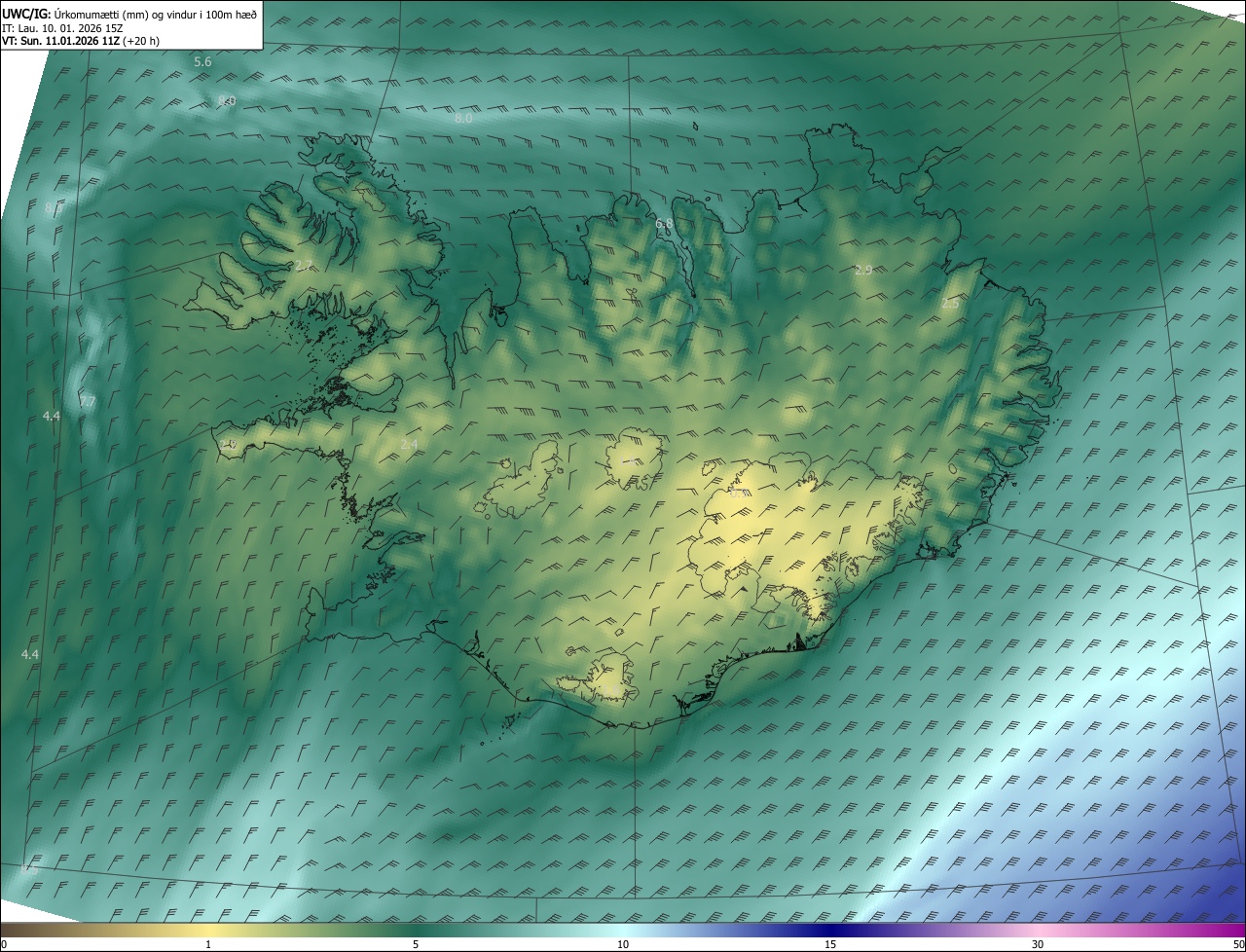Click the colour scale tick label "15"
The width and height of the screenshot is (1246, 952).
tap(830, 944)
